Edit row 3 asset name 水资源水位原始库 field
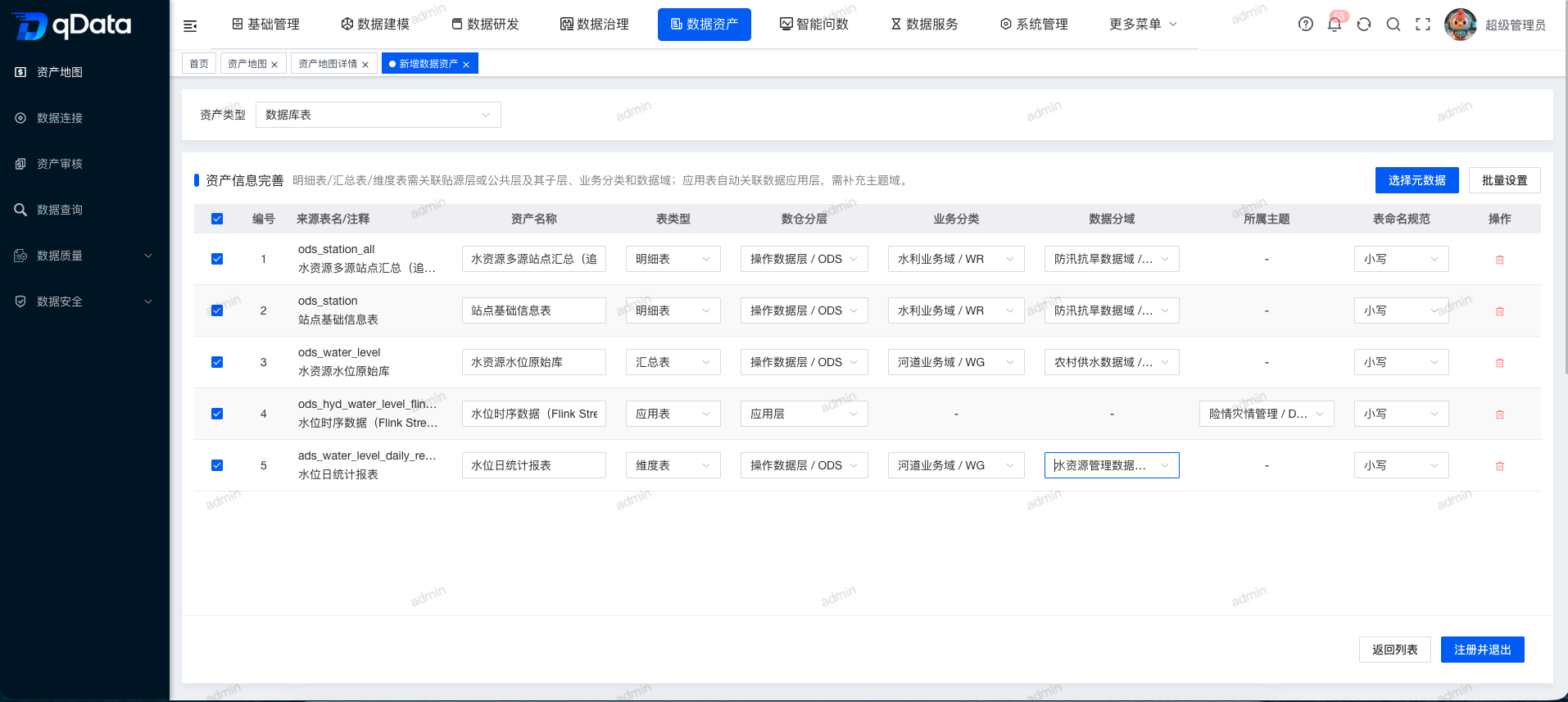The height and width of the screenshot is (702, 1568). click(x=534, y=362)
